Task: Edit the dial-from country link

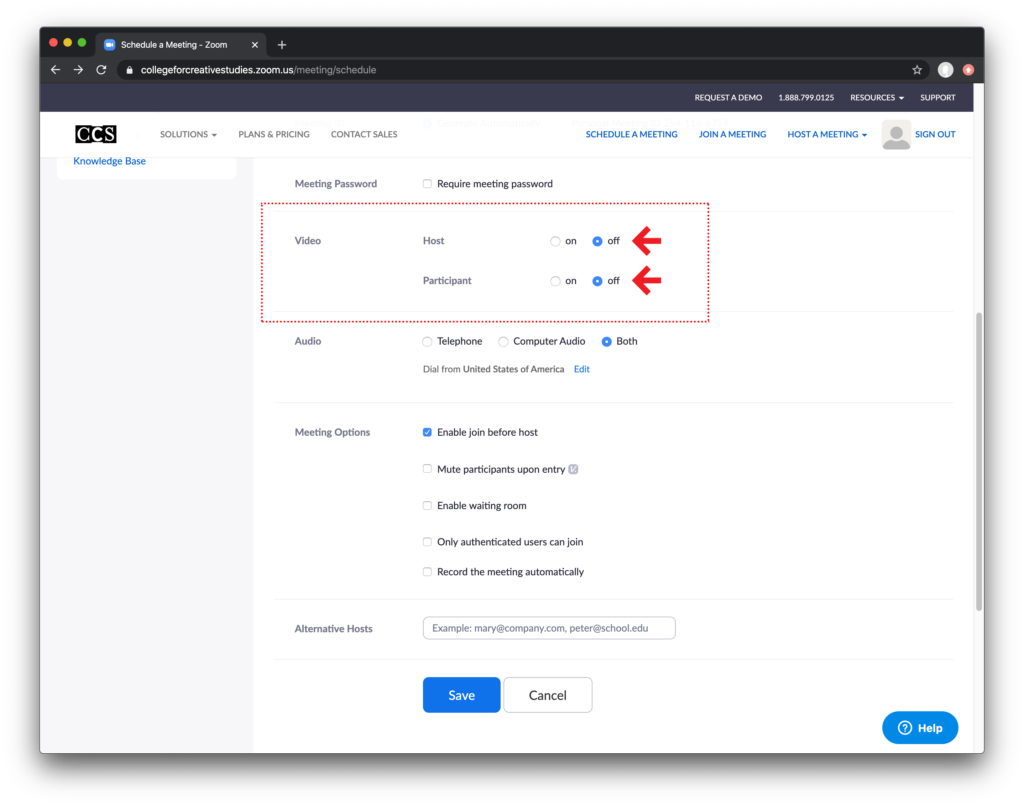Action: pyautogui.click(x=581, y=369)
